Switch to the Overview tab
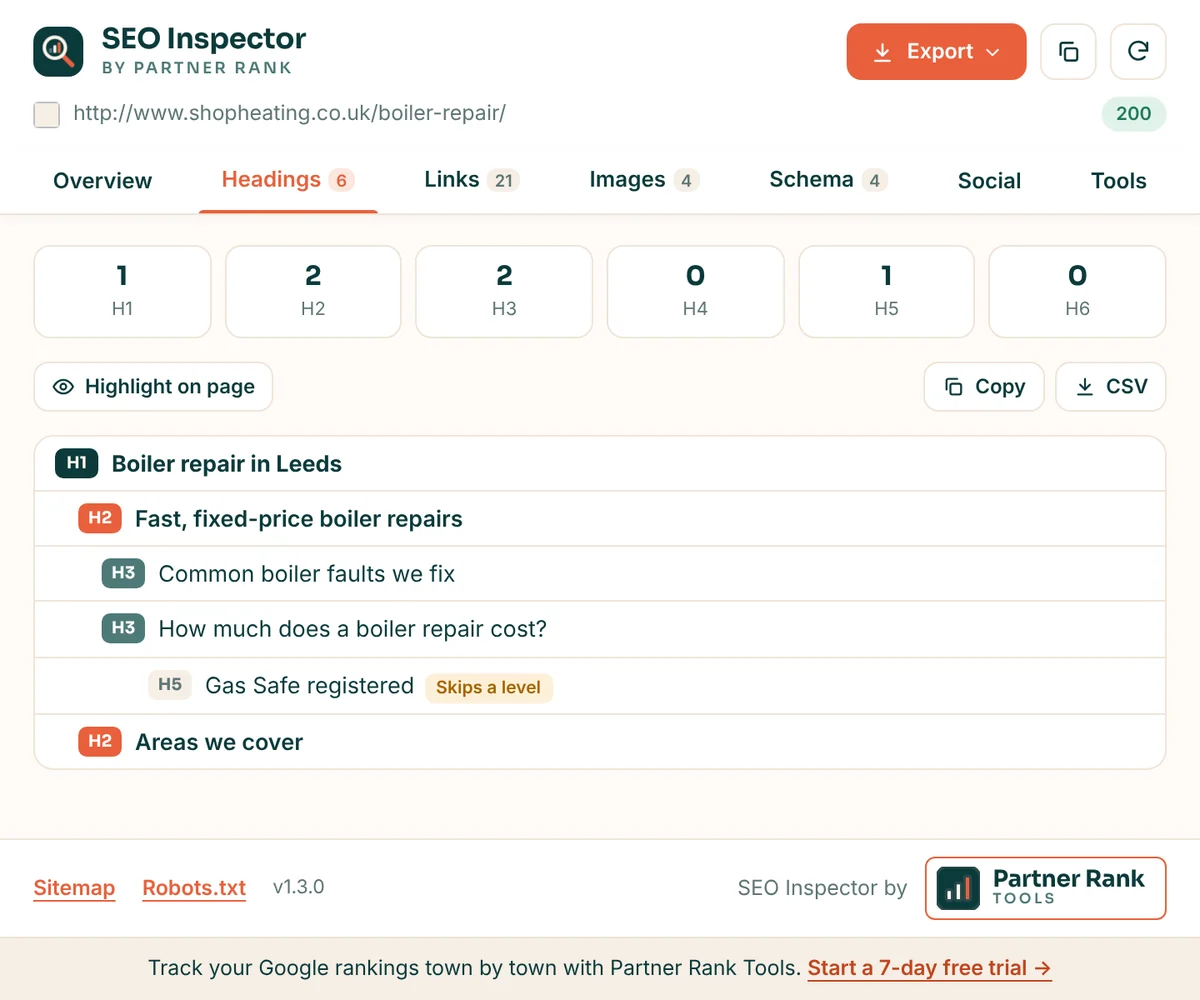The width and height of the screenshot is (1200, 1000). pyautogui.click(x=103, y=181)
